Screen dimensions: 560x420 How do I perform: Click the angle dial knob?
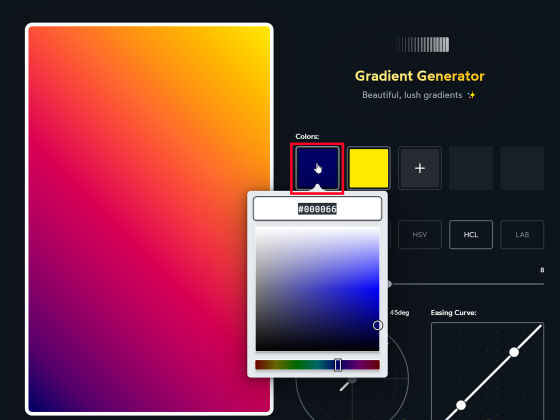click(352, 380)
